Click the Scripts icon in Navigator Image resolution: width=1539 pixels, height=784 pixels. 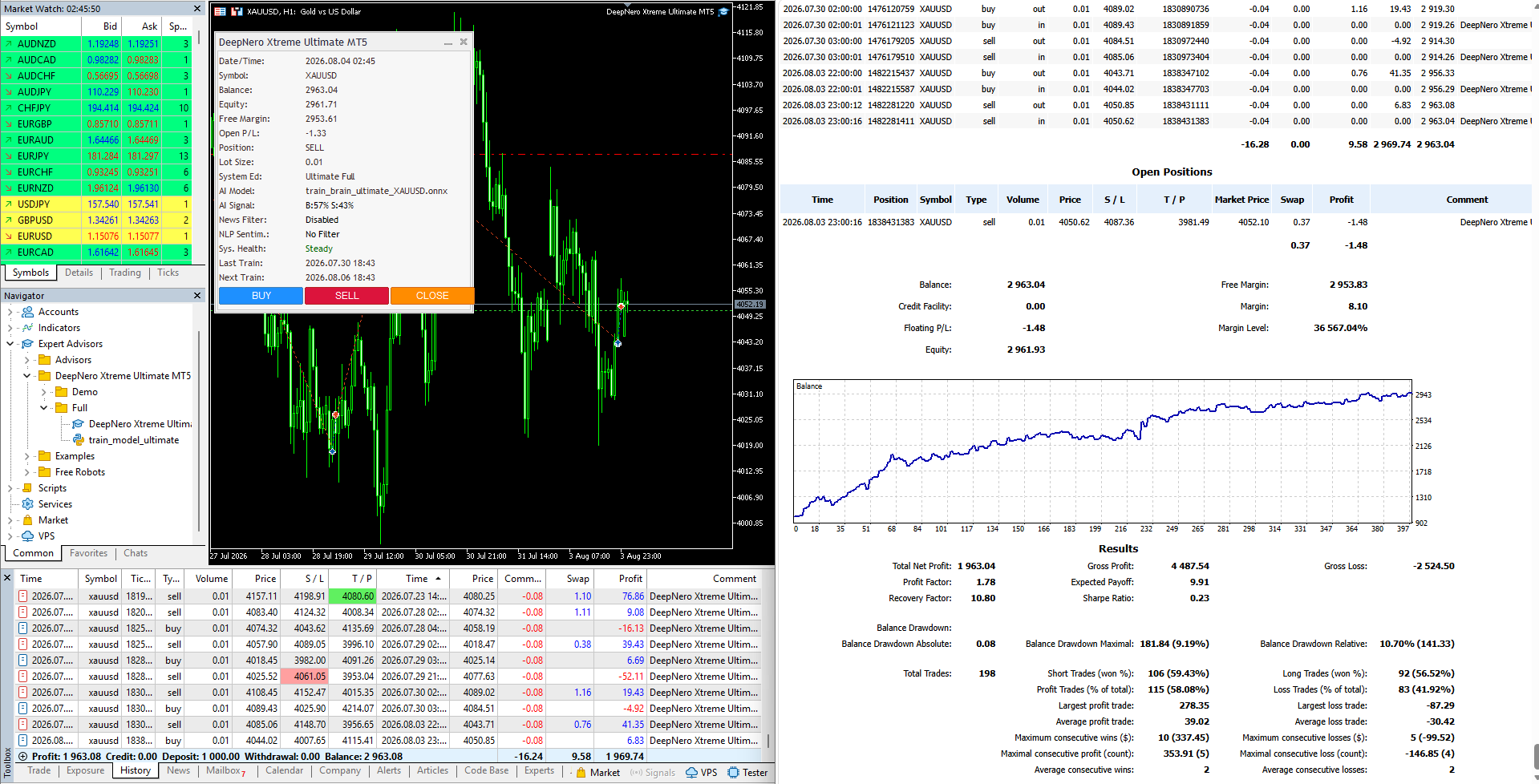click(27, 488)
